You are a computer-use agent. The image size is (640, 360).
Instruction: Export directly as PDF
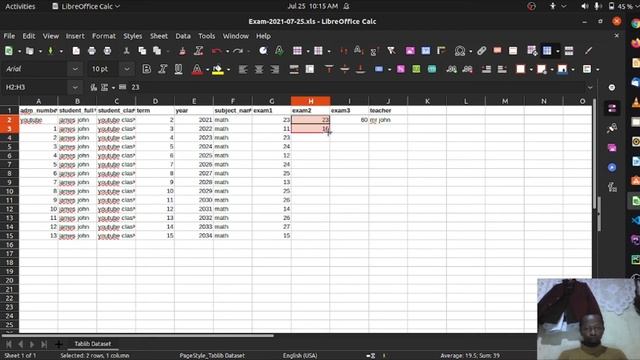(x=76, y=51)
